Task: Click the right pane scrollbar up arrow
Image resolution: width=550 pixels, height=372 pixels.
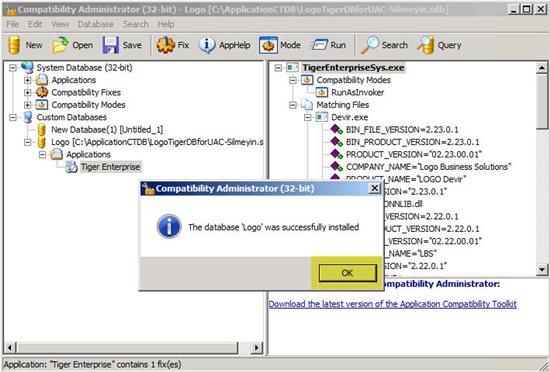Action: (x=542, y=68)
